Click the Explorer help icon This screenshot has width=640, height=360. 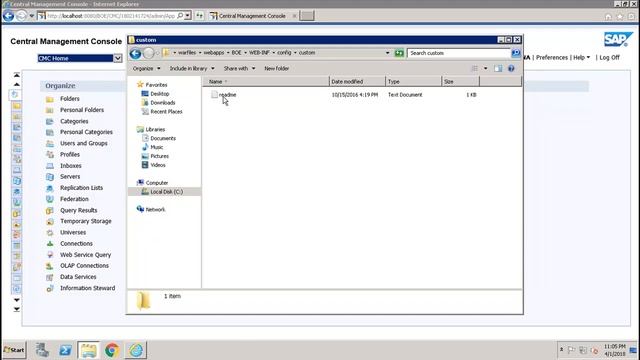click(511, 69)
